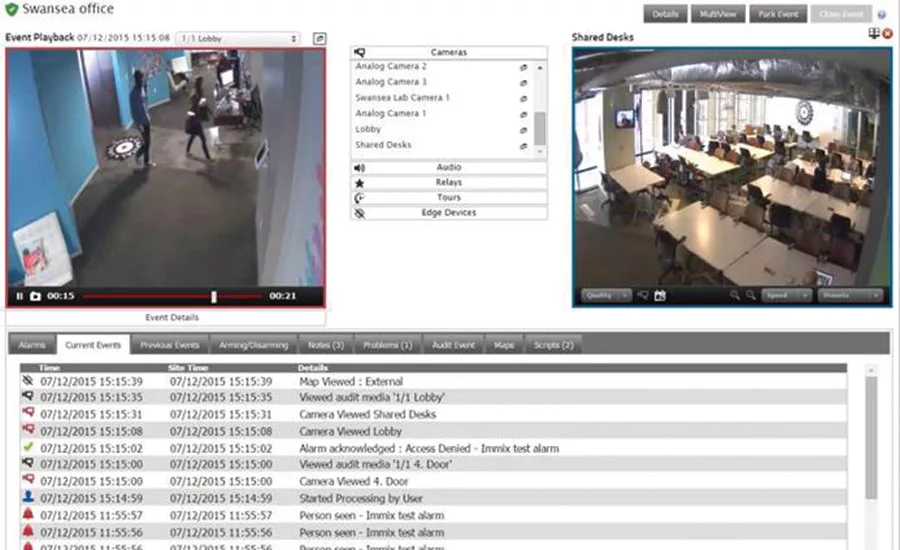
Task: Click the link icon next to Swansea Lab Camera 1
Action: [523, 99]
